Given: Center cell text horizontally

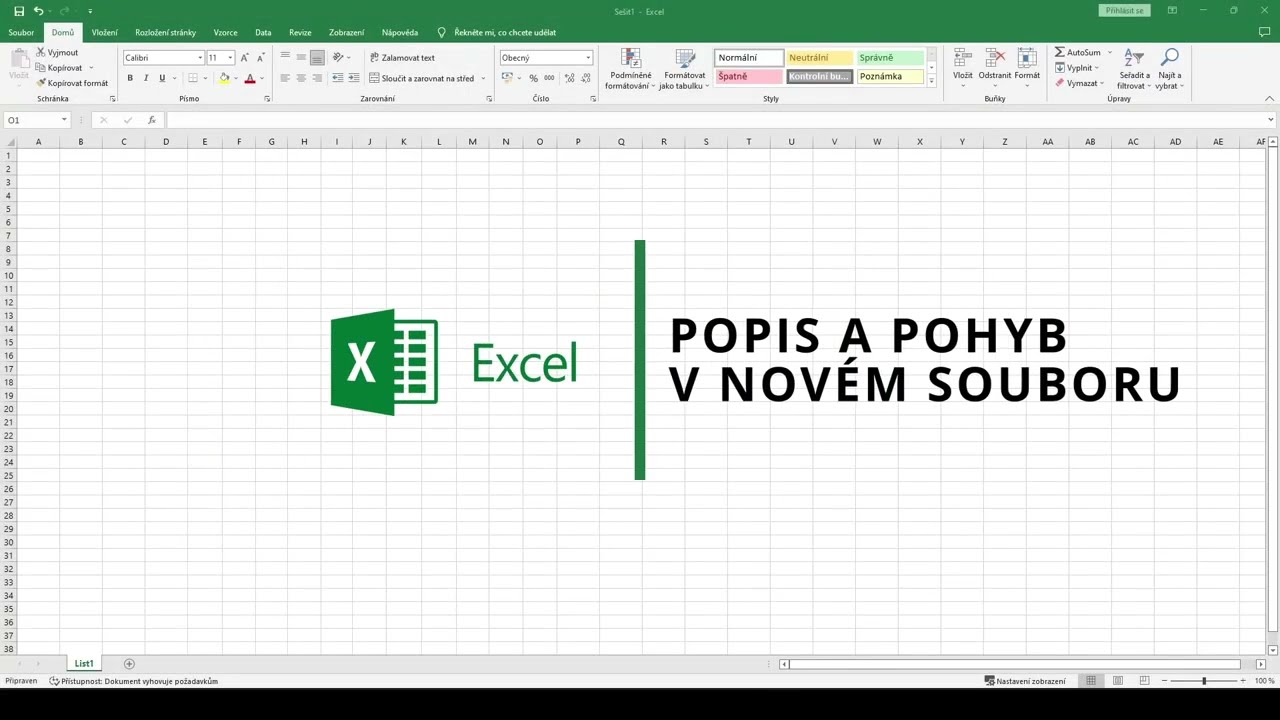Looking at the screenshot, I should click(x=301, y=78).
